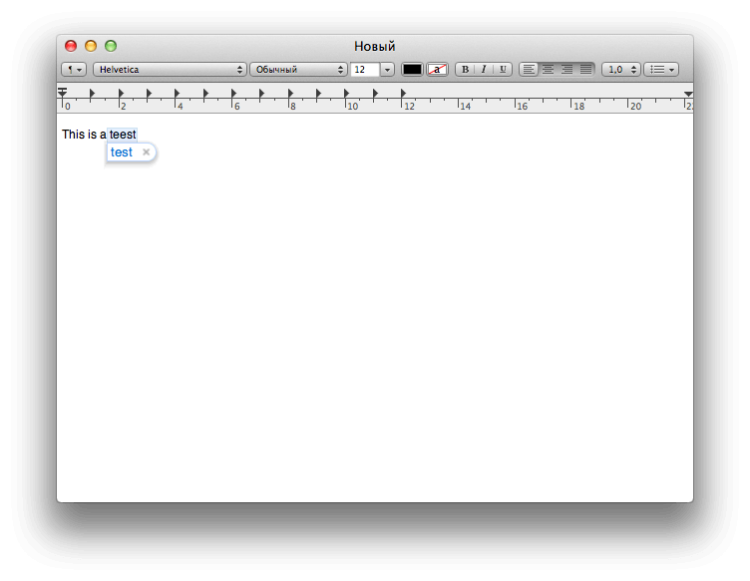Screen dimensions: 750x581
Task: Accept the suggested correction "test"
Action: point(121,152)
